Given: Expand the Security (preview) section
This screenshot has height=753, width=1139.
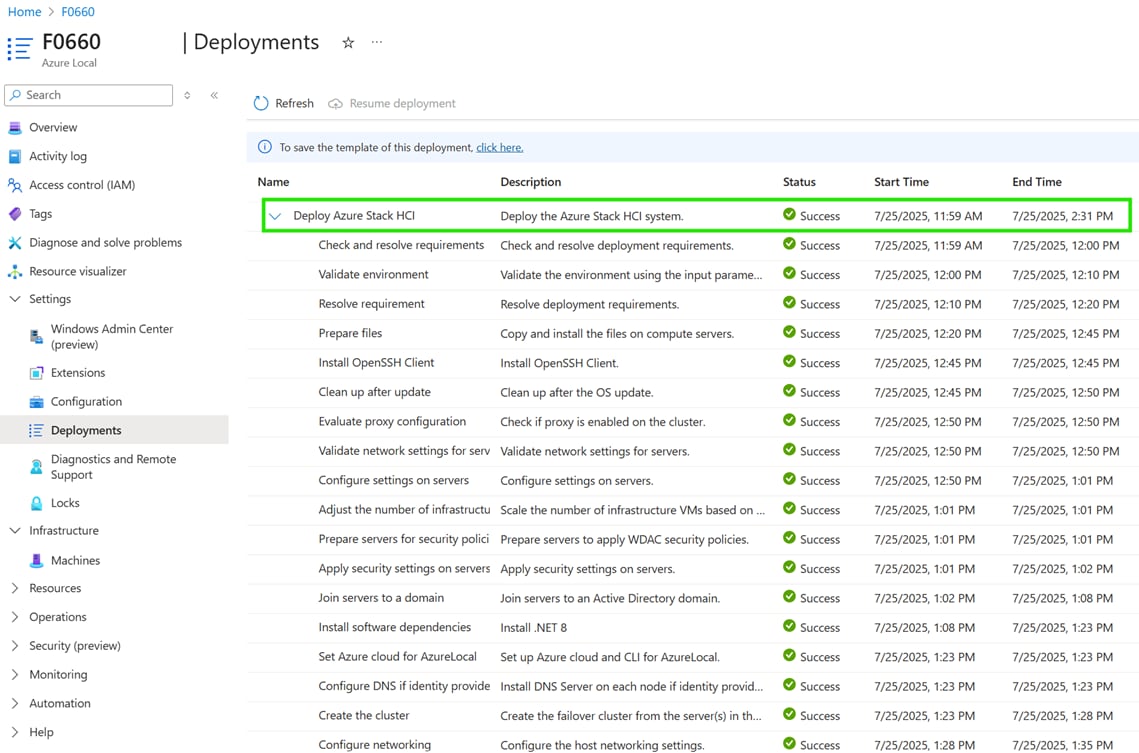Looking at the screenshot, I should [x=15, y=646].
